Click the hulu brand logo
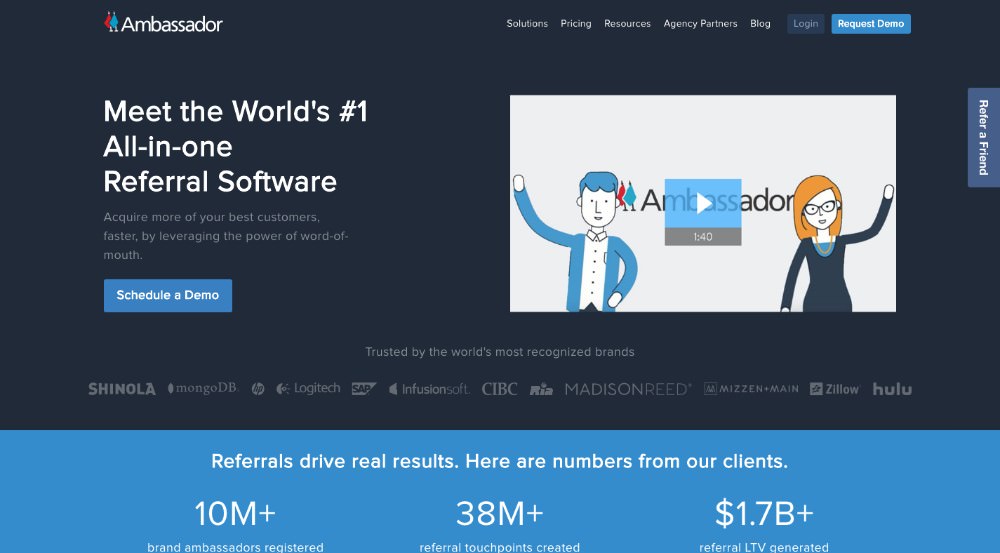This screenshot has height=553, width=1000. pos(892,389)
